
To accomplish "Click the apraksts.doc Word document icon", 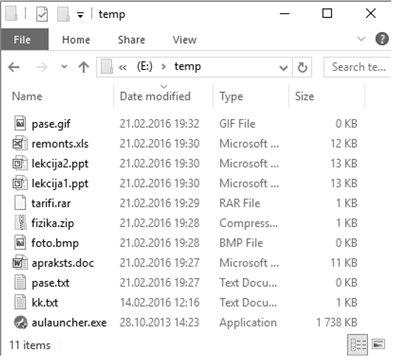I will coord(20,263).
